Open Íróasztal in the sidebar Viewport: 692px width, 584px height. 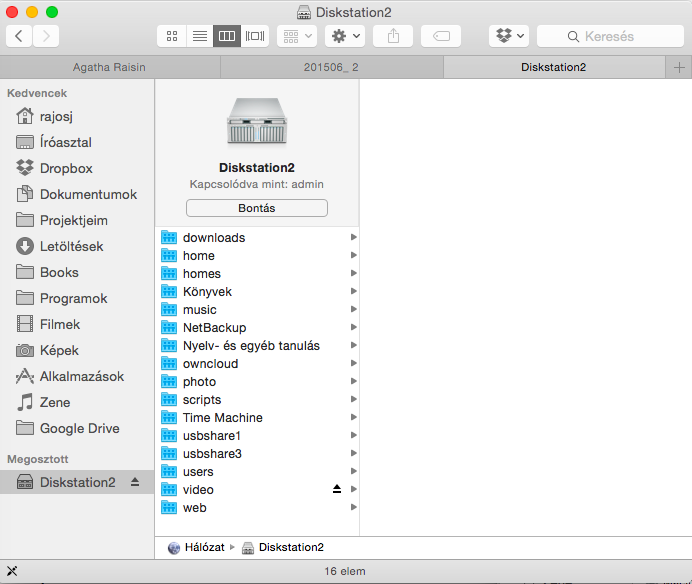tap(77, 143)
